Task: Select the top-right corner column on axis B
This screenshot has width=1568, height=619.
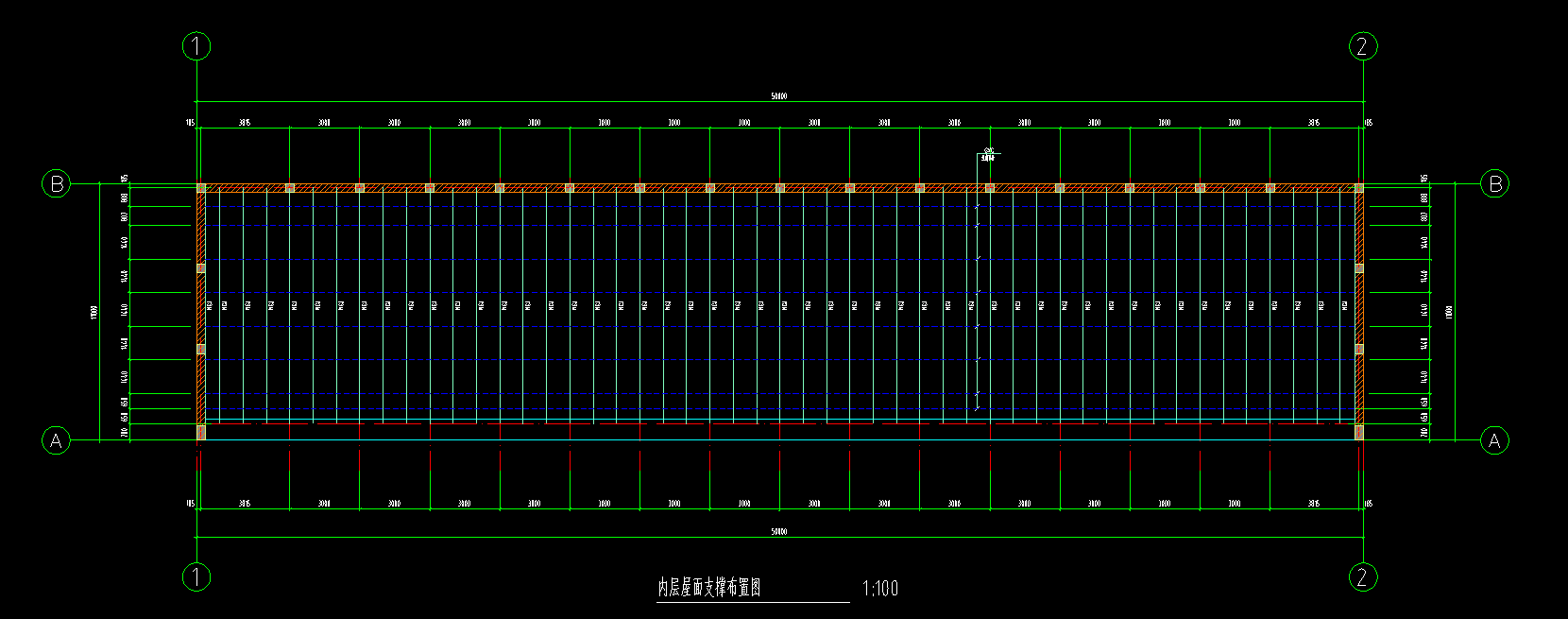Action: (1359, 188)
